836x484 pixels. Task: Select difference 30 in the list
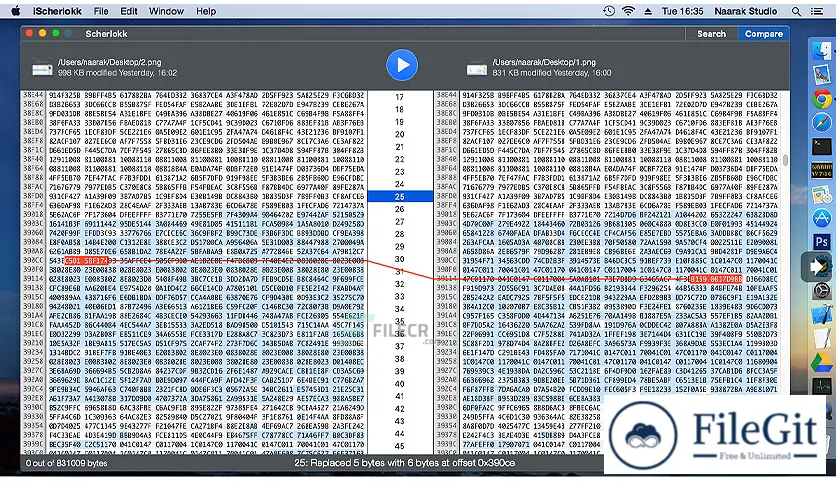tap(399, 259)
